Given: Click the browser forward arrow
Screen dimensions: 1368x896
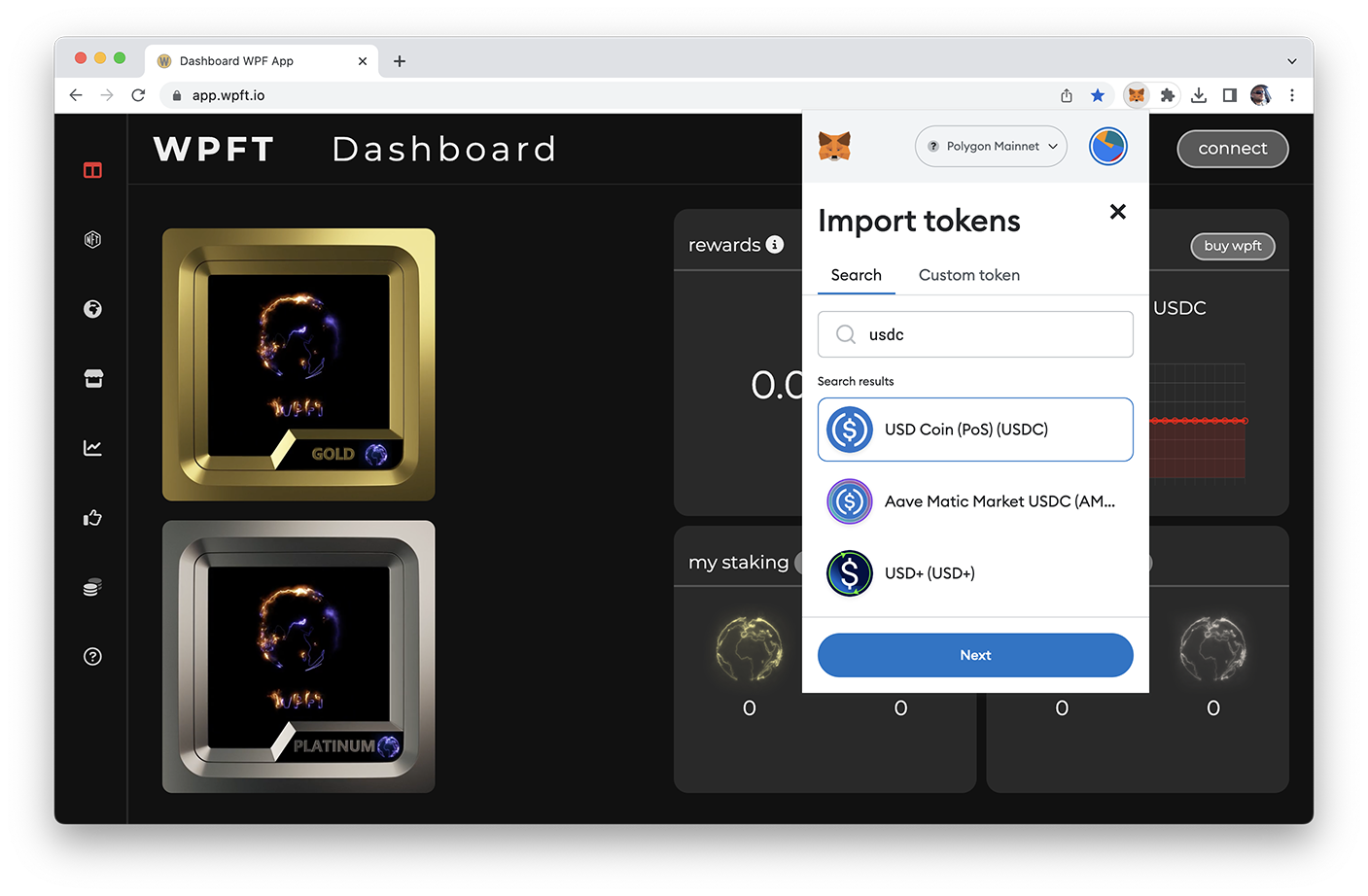Looking at the screenshot, I should (x=107, y=94).
